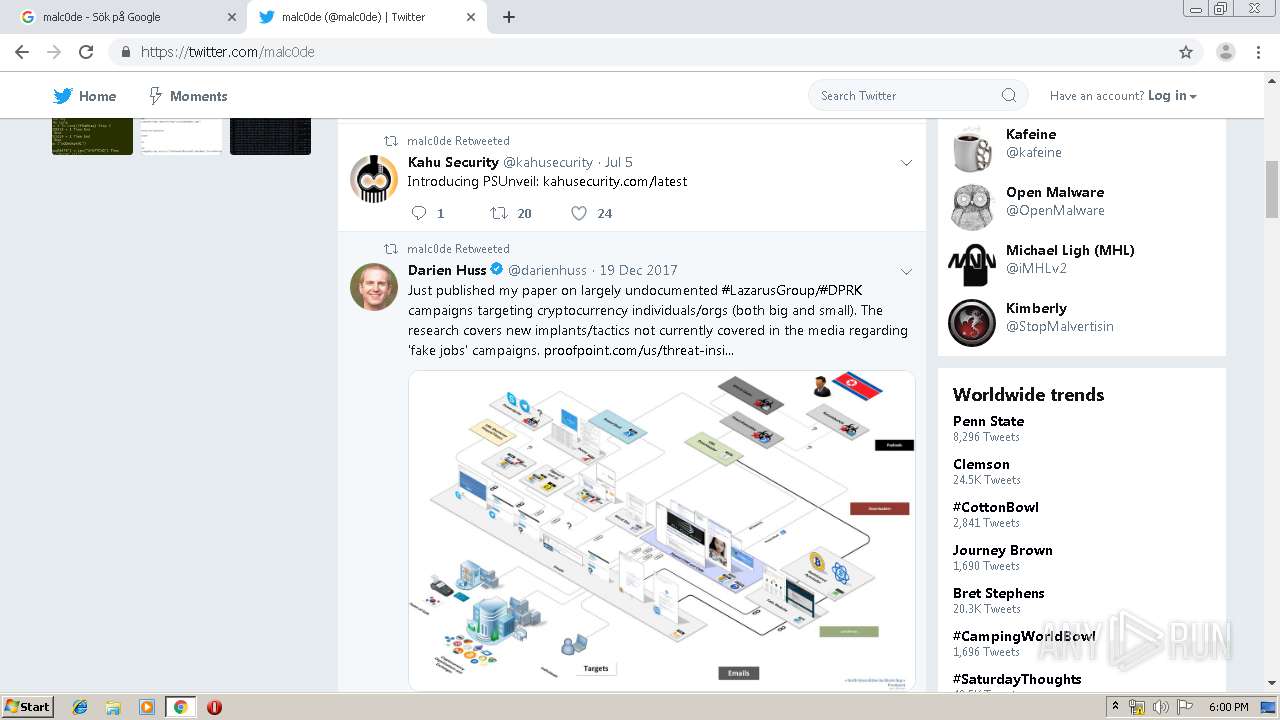Open the green code media thumbnail
1280x720 pixels.
[x=92, y=137]
